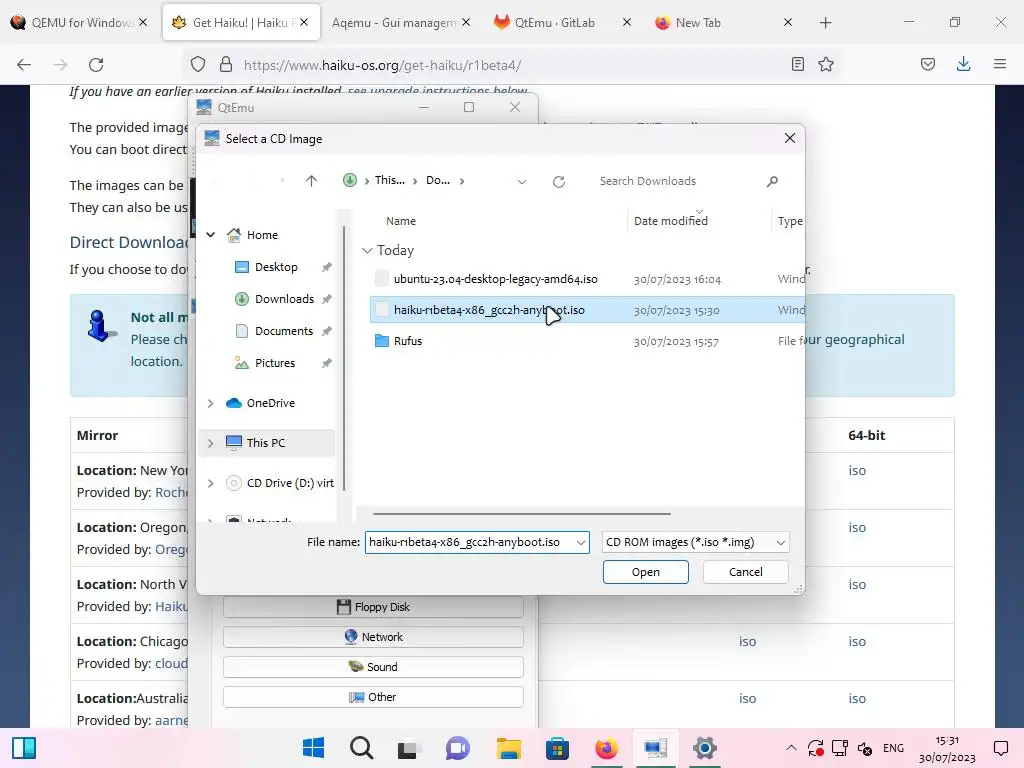
Task: Open File name history dropdown arrow
Action: (x=581, y=543)
